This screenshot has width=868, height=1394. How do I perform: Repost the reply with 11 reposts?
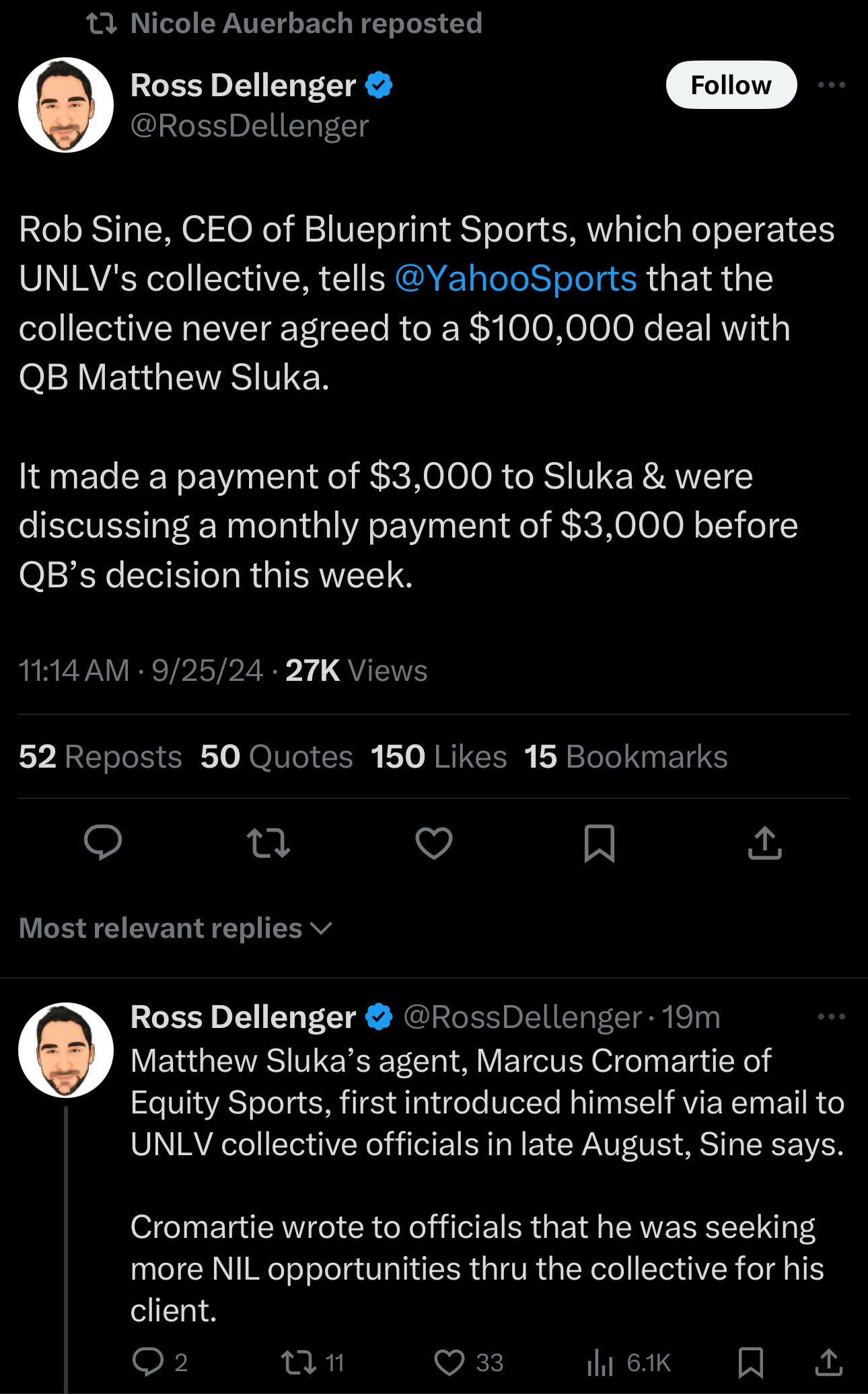[x=299, y=1362]
